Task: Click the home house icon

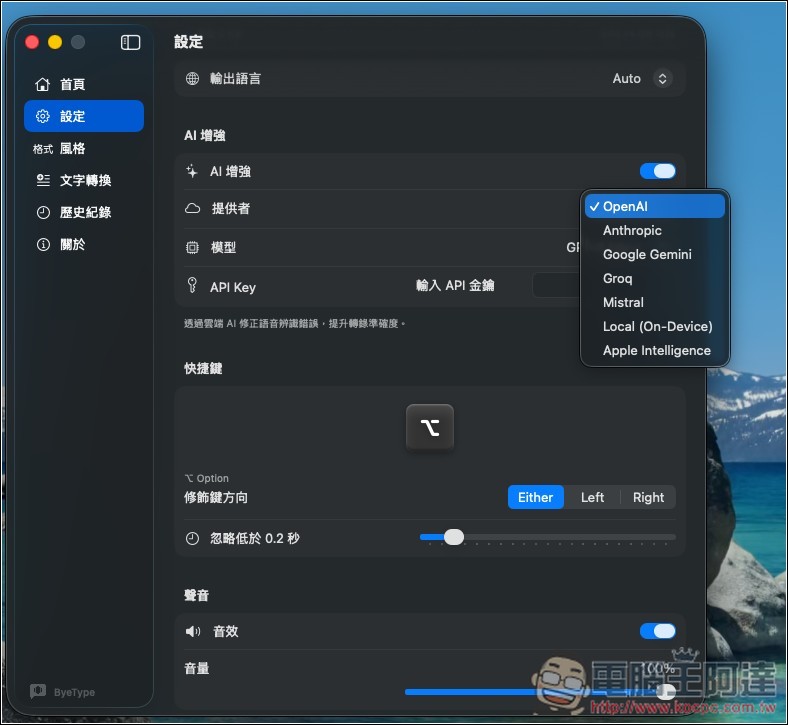Action: (43, 84)
